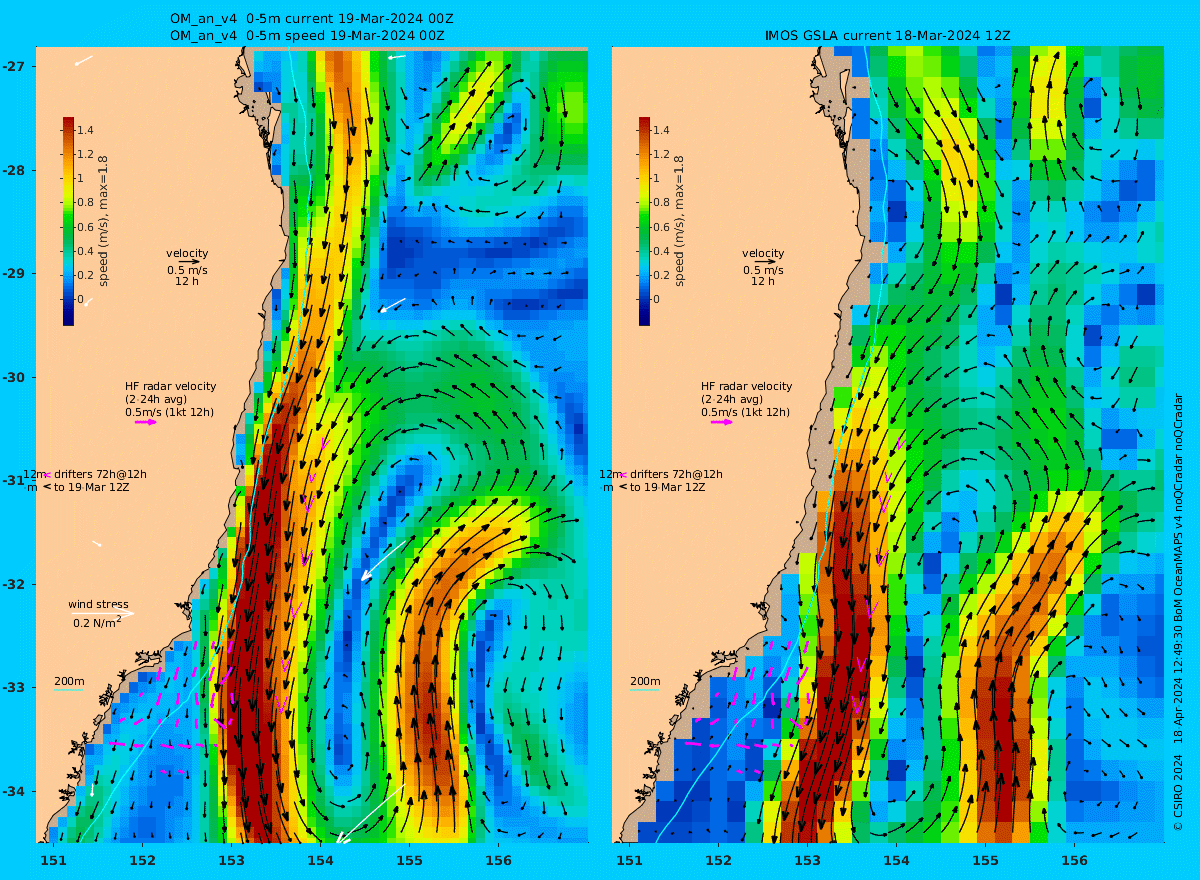Click the title 'OM_an_v4 0-5m speed 19-Mar-2024 00Z'

[307, 35]
